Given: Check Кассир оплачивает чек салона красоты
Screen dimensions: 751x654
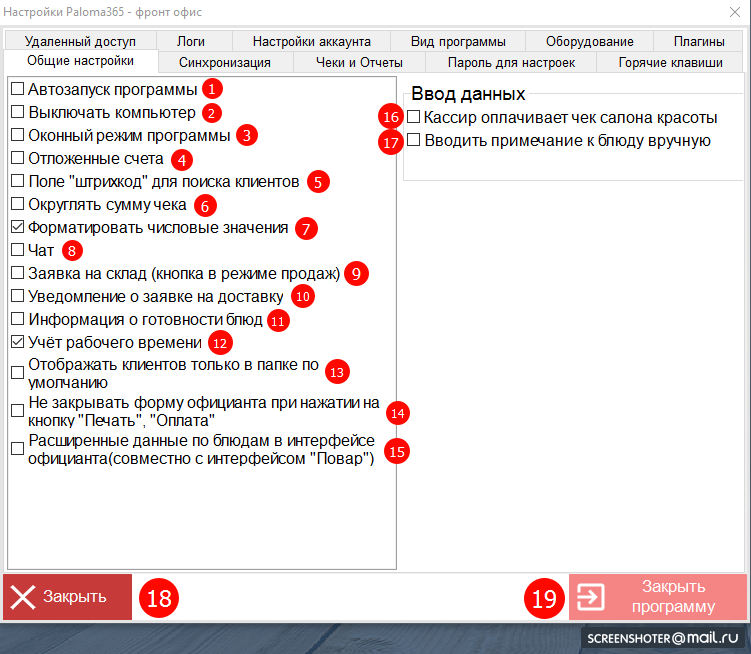Looking at the screenshot, I should [414, 118].
